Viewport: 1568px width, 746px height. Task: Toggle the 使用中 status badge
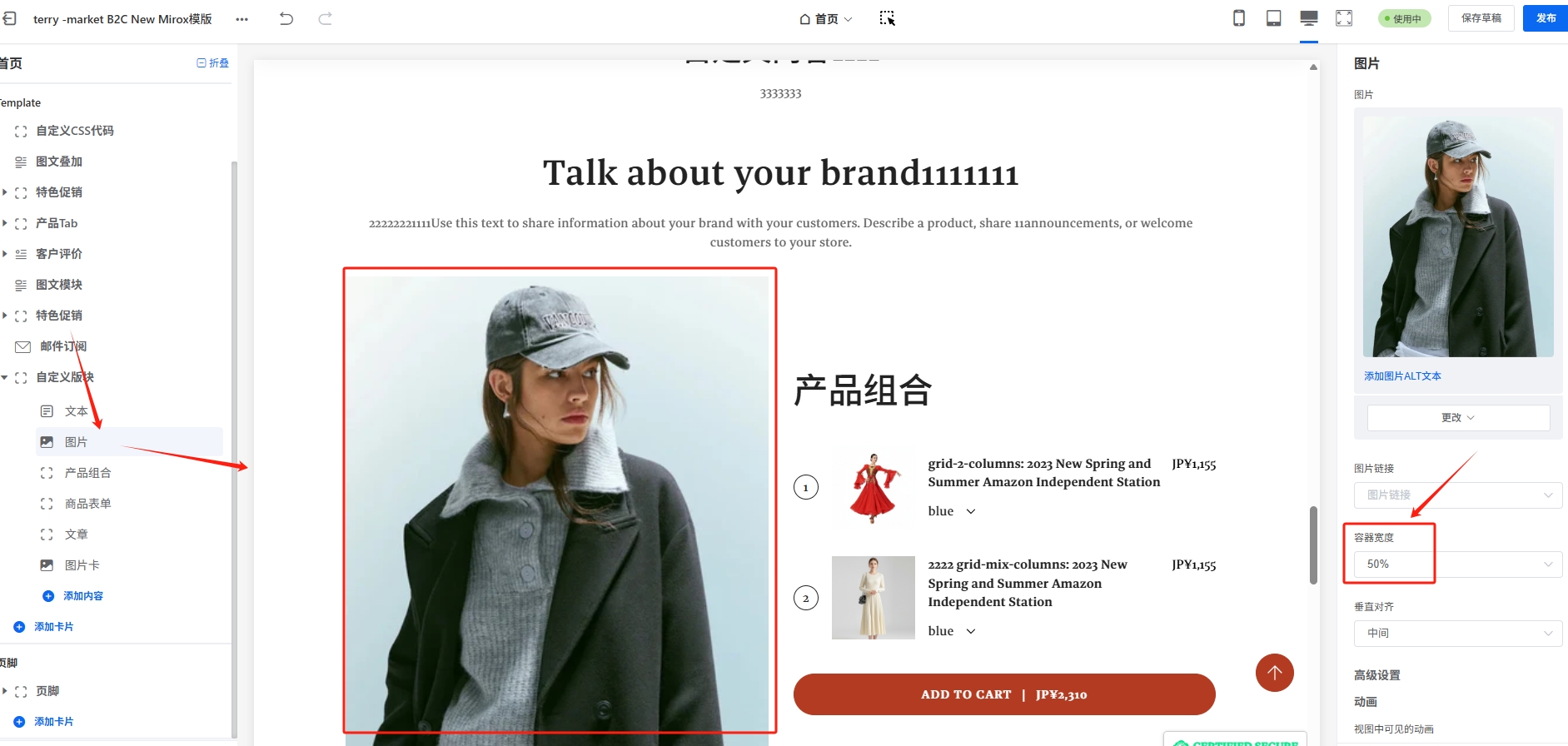[x=1405, y=18]
